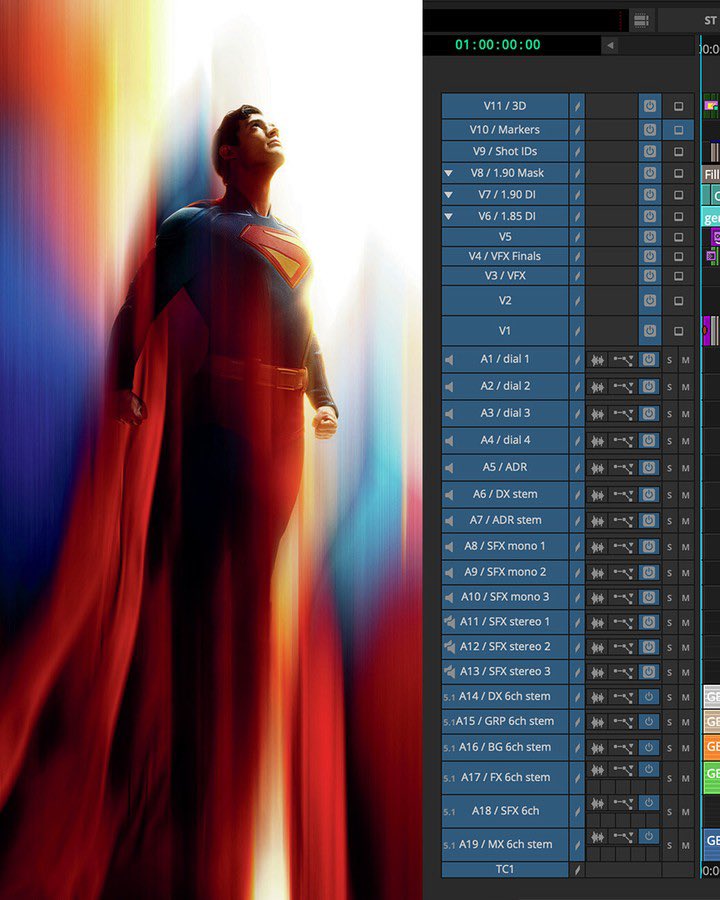Click the 5.1 icon on A18 / SFX 6ch

pos(449,812)
